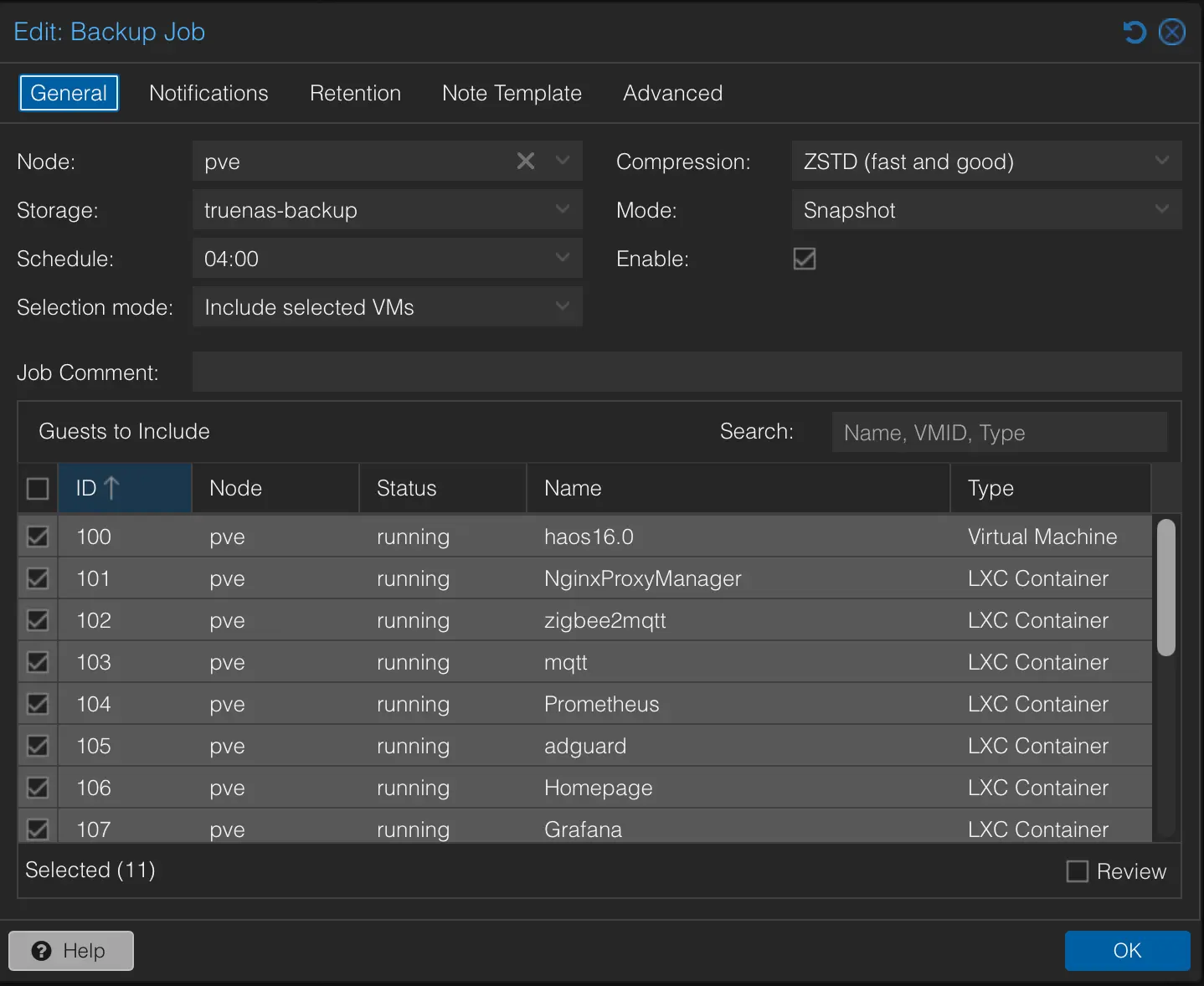Uncheck guest 101 NginxProxyManager
This screenshot has height=986, width=1204.
(38, 578)
